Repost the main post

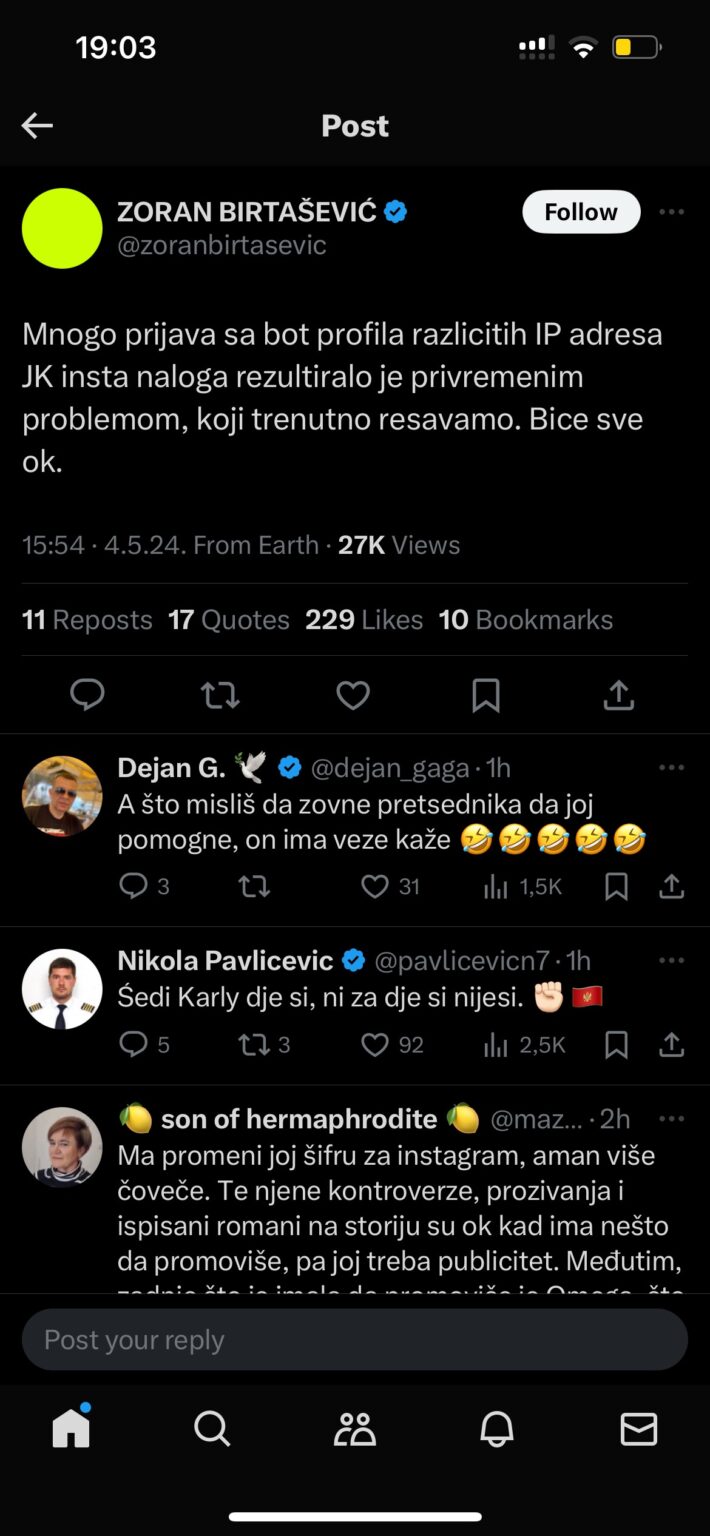pos(219,695)
